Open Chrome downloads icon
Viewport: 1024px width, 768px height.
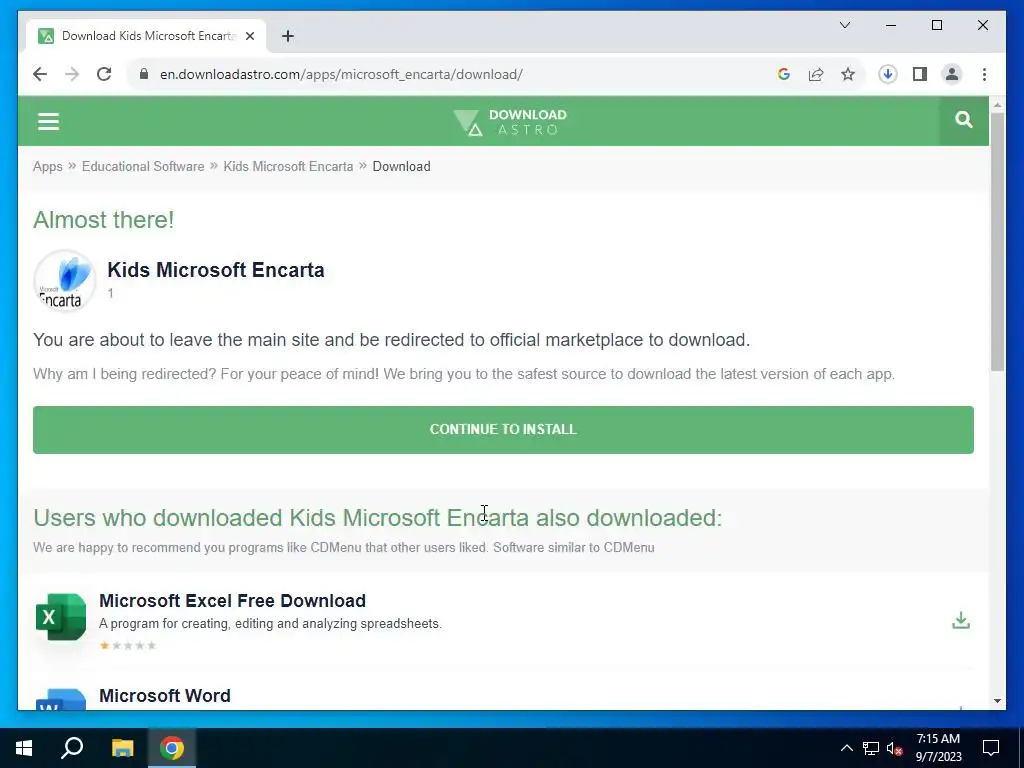[888, 74]
